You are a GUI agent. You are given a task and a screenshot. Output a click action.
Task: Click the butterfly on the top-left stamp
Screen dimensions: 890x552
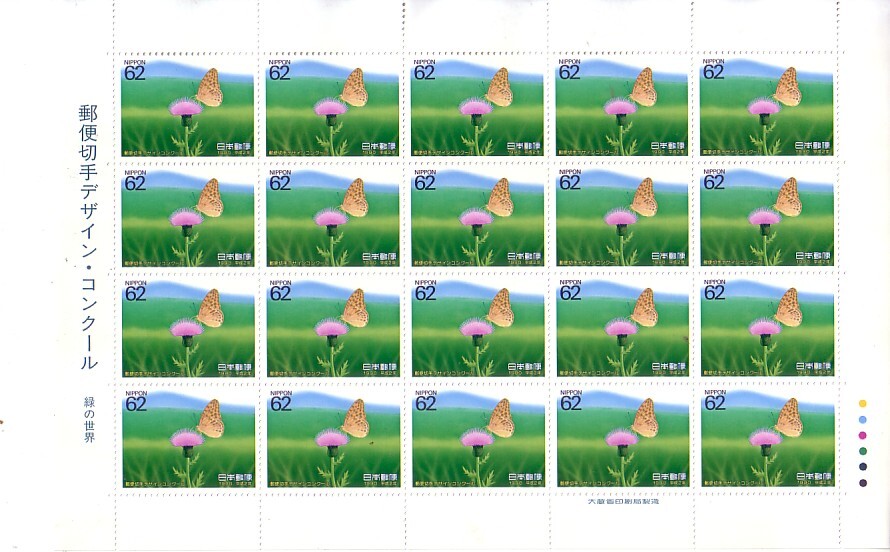pyautogui.click(x=209, y=88)
